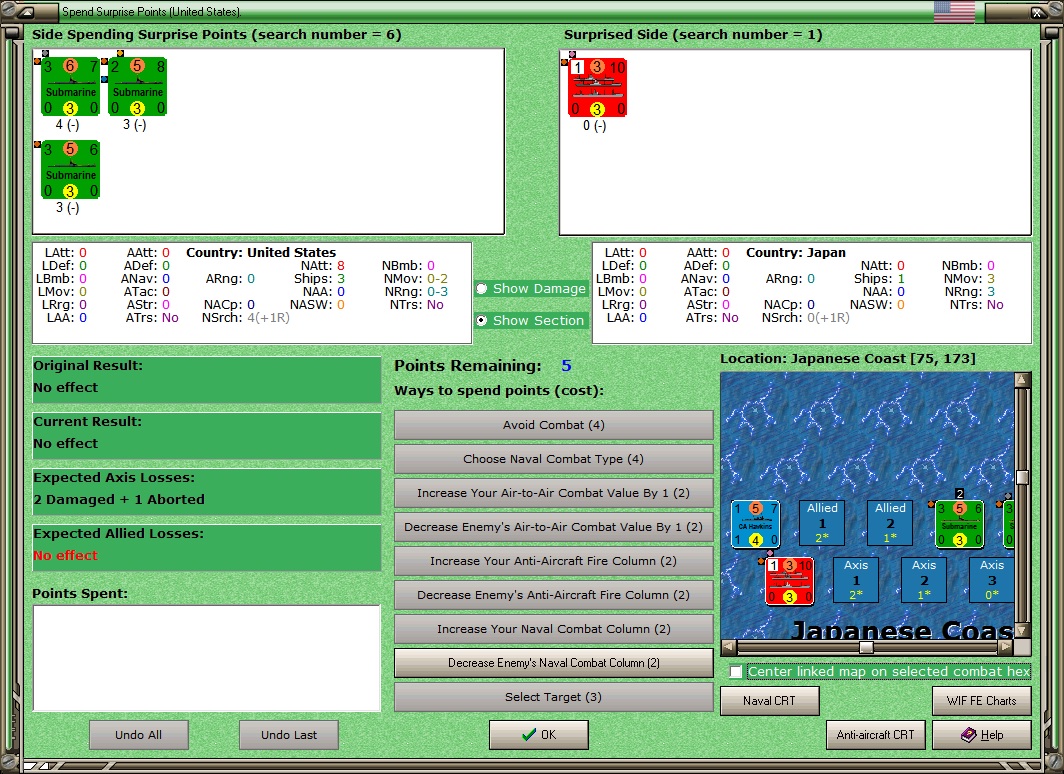Viewport: 1064px width, 774px height.
Task: Click Choose Naval Combat Type (4)
Action: point(554,459)
